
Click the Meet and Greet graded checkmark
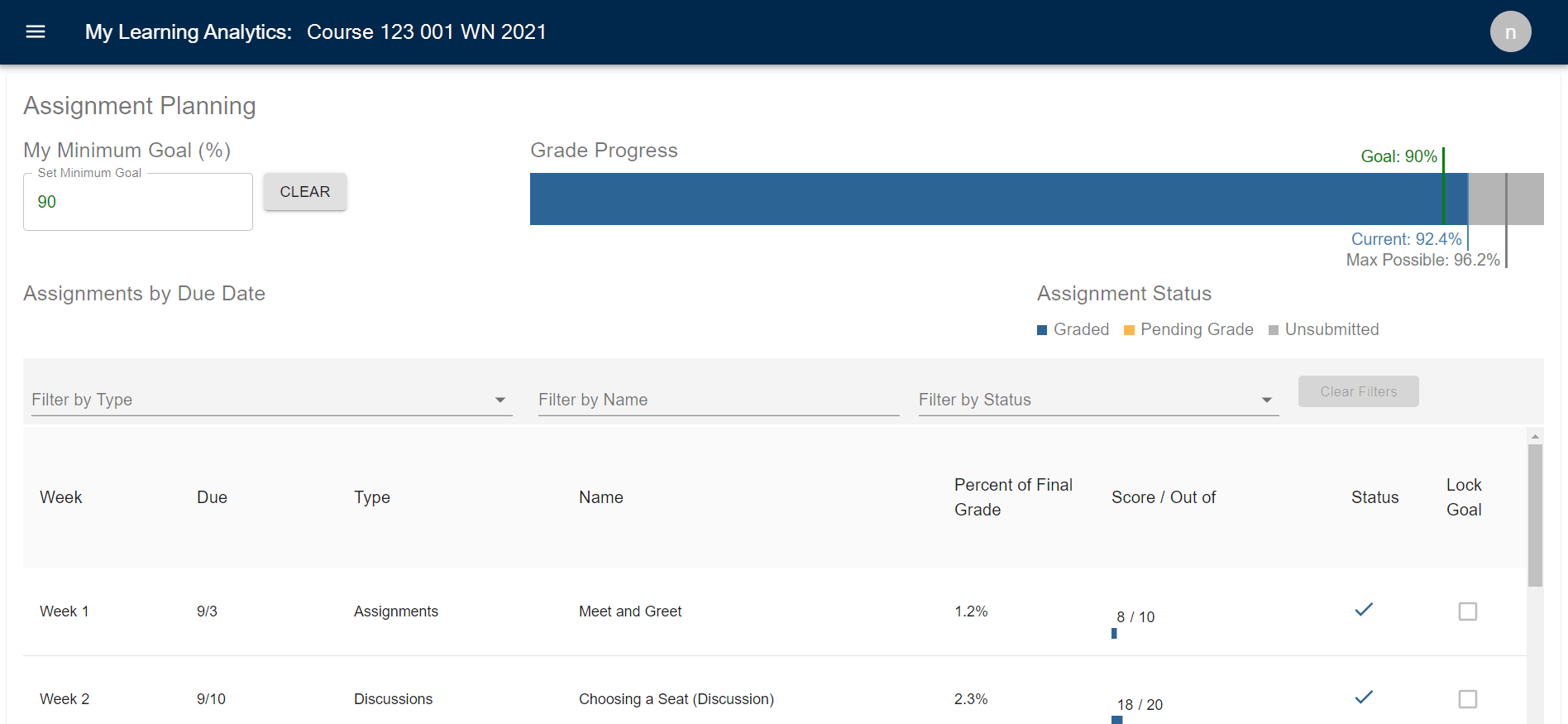coord(1364,610)
